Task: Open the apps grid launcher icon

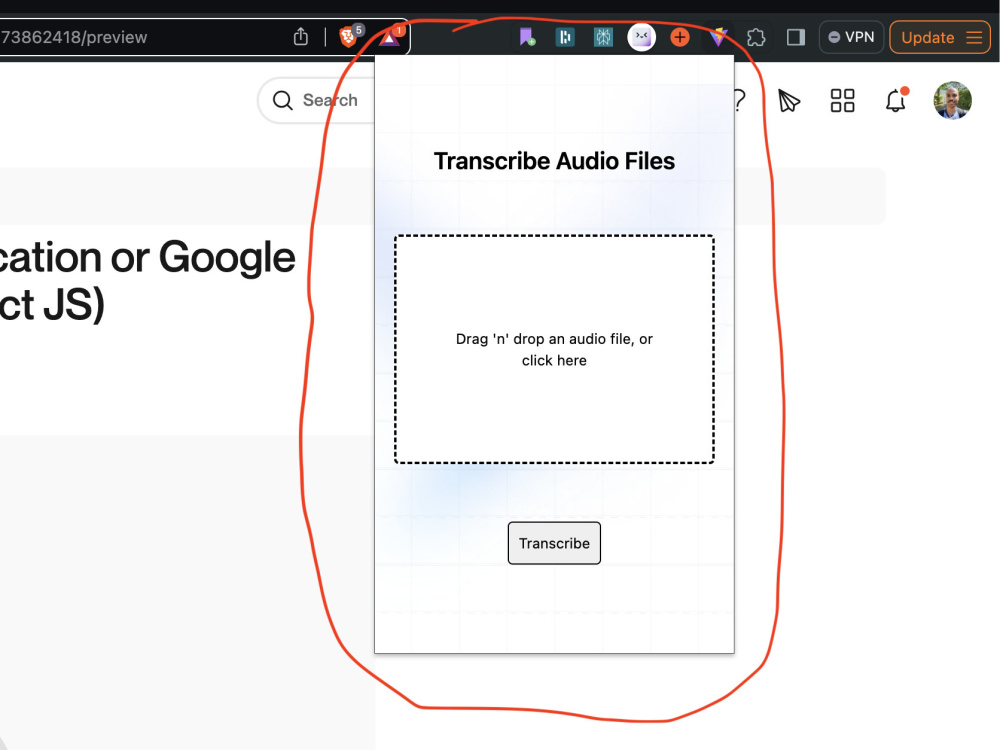Action: 842,100
